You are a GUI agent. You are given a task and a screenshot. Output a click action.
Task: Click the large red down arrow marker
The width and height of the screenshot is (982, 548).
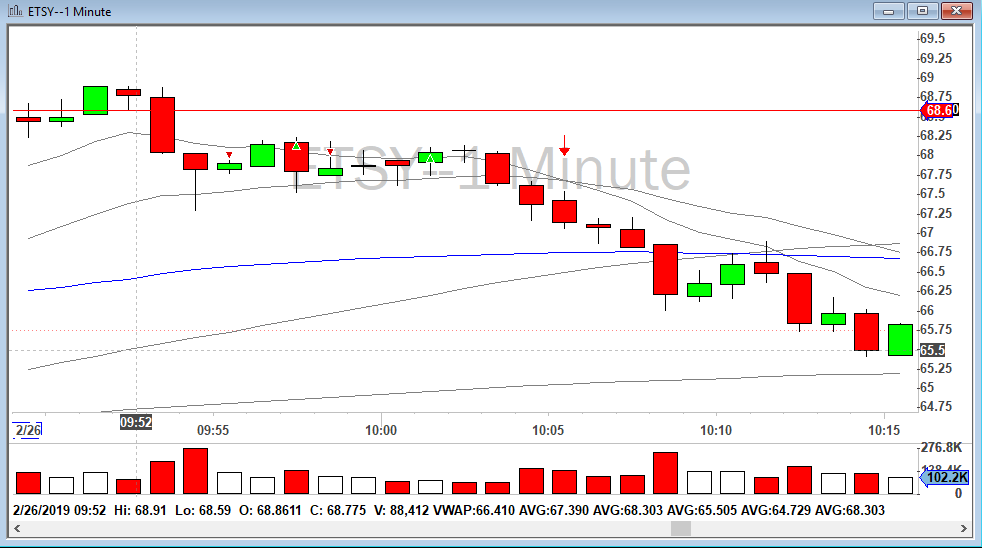565,146
